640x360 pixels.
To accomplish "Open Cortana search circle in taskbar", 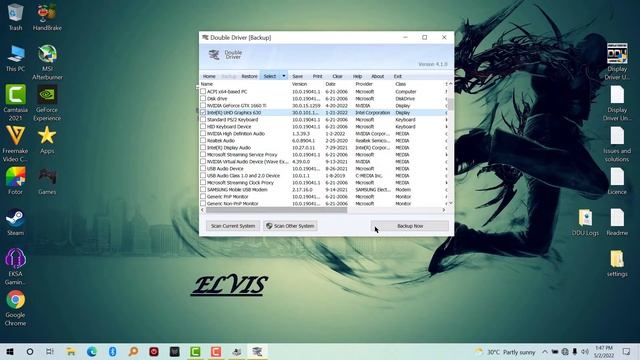I will point(30,351).
